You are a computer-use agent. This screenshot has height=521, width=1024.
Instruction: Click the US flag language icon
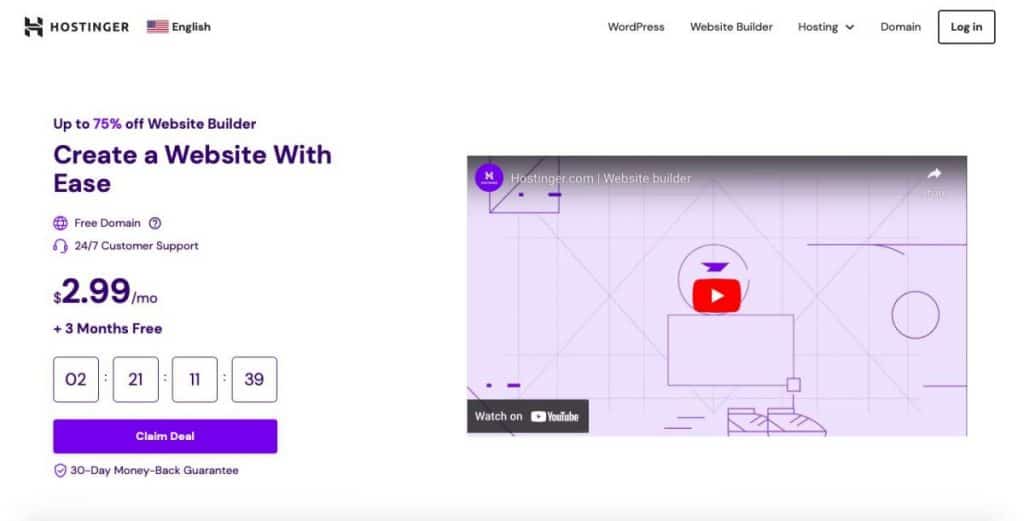[157, 27]
